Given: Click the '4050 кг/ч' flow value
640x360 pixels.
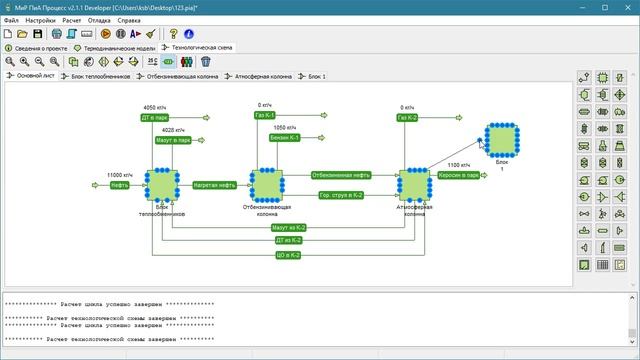Looking at the screenshot, I should point(155,108).
